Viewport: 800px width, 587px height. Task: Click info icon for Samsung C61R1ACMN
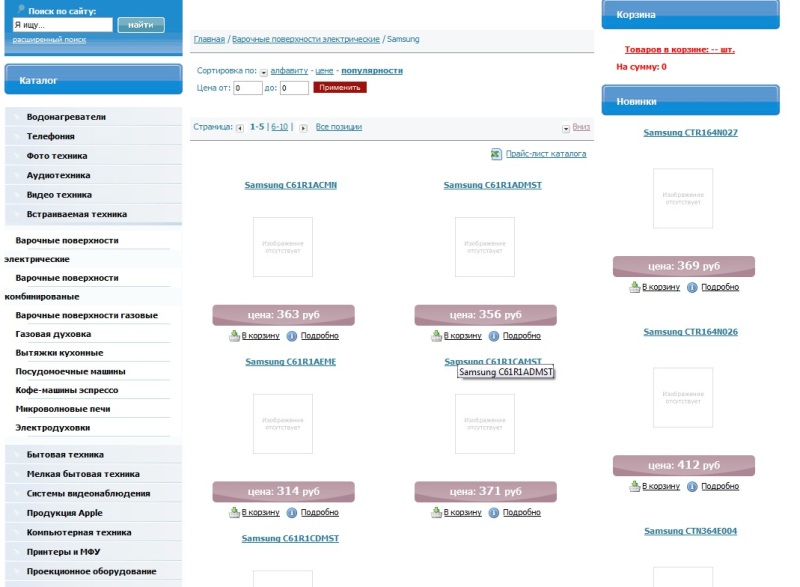click(x=292, y=336)
